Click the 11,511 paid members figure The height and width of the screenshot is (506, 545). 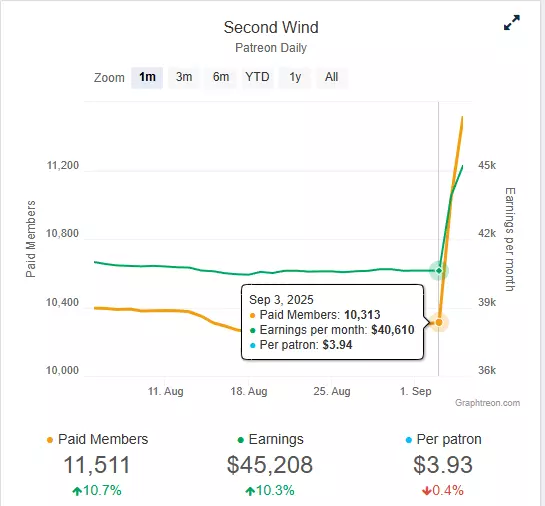coord(97,465)
